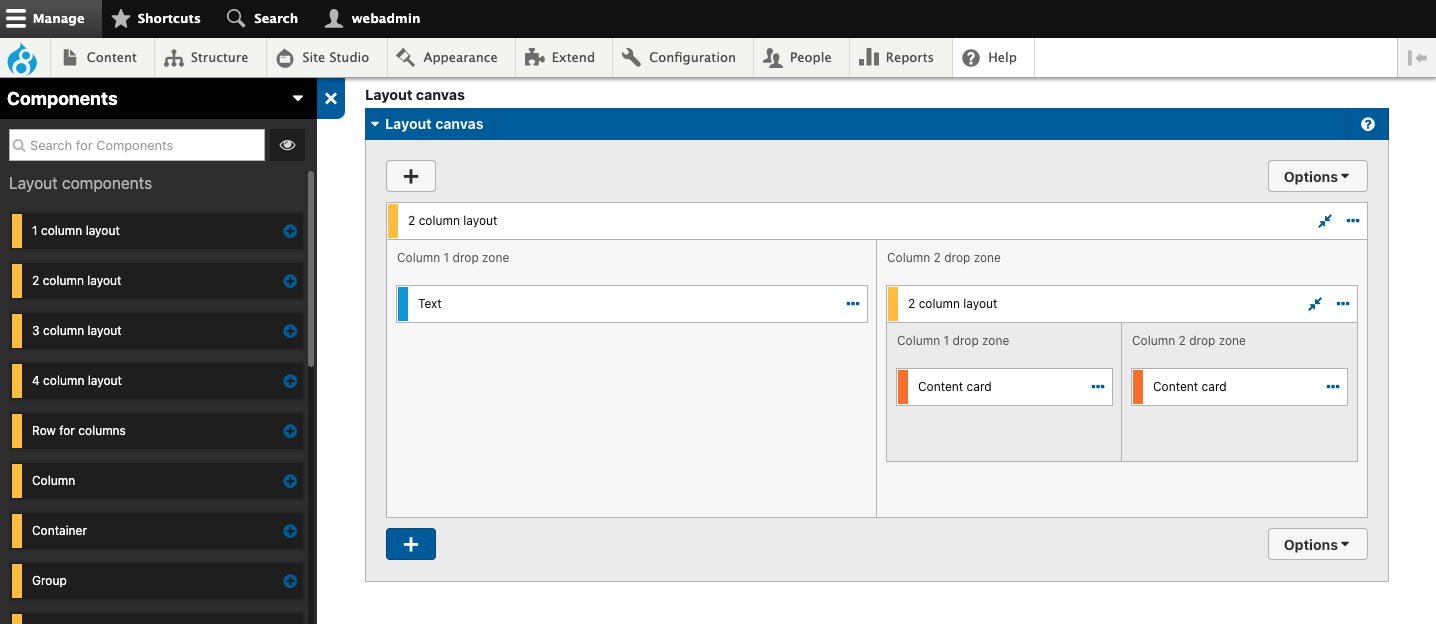This screenshot has width=1436, height=624.
Task: Select the second Content card component
Action: tap(1240, 387)
